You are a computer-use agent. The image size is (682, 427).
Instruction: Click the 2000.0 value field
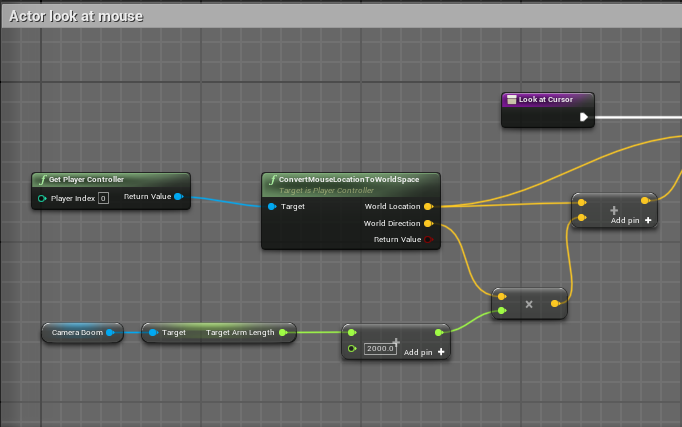point(380,349)
